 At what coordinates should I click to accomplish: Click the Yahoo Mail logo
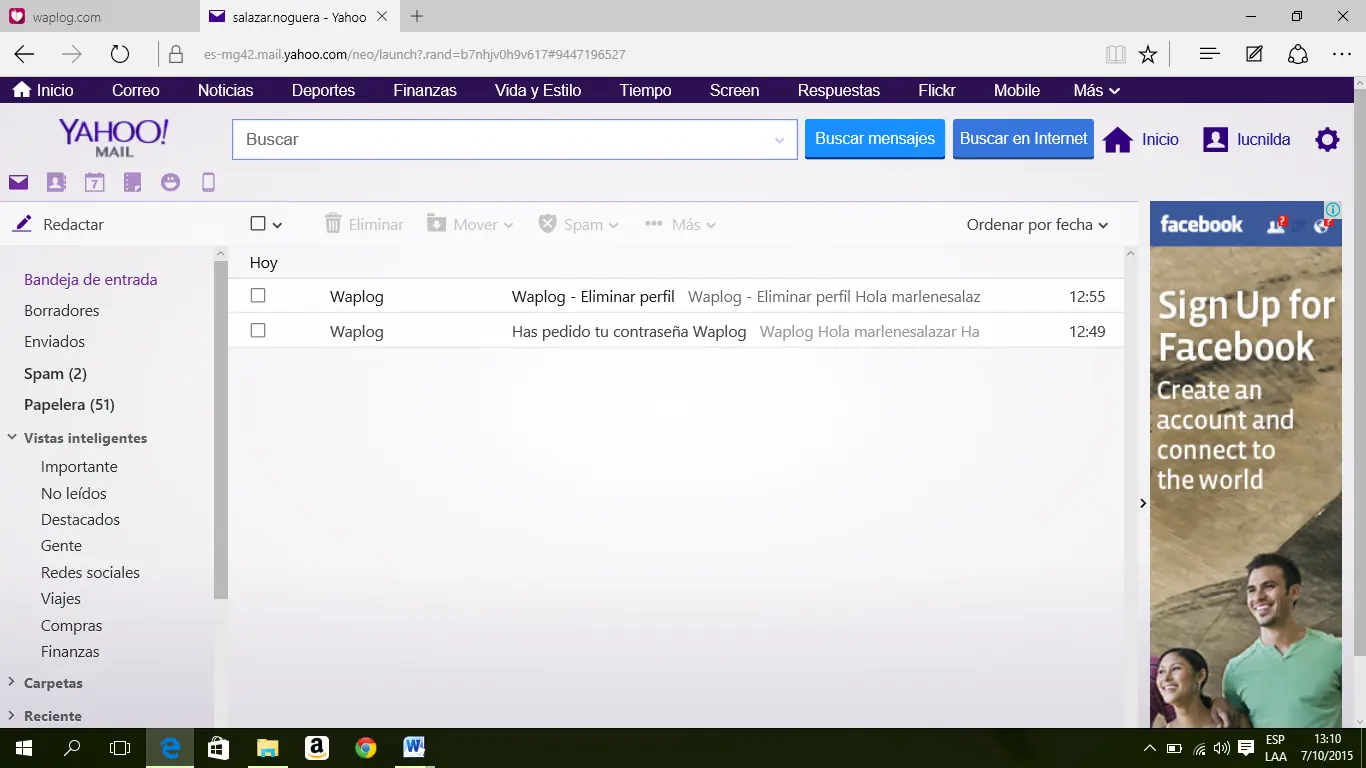113,138
